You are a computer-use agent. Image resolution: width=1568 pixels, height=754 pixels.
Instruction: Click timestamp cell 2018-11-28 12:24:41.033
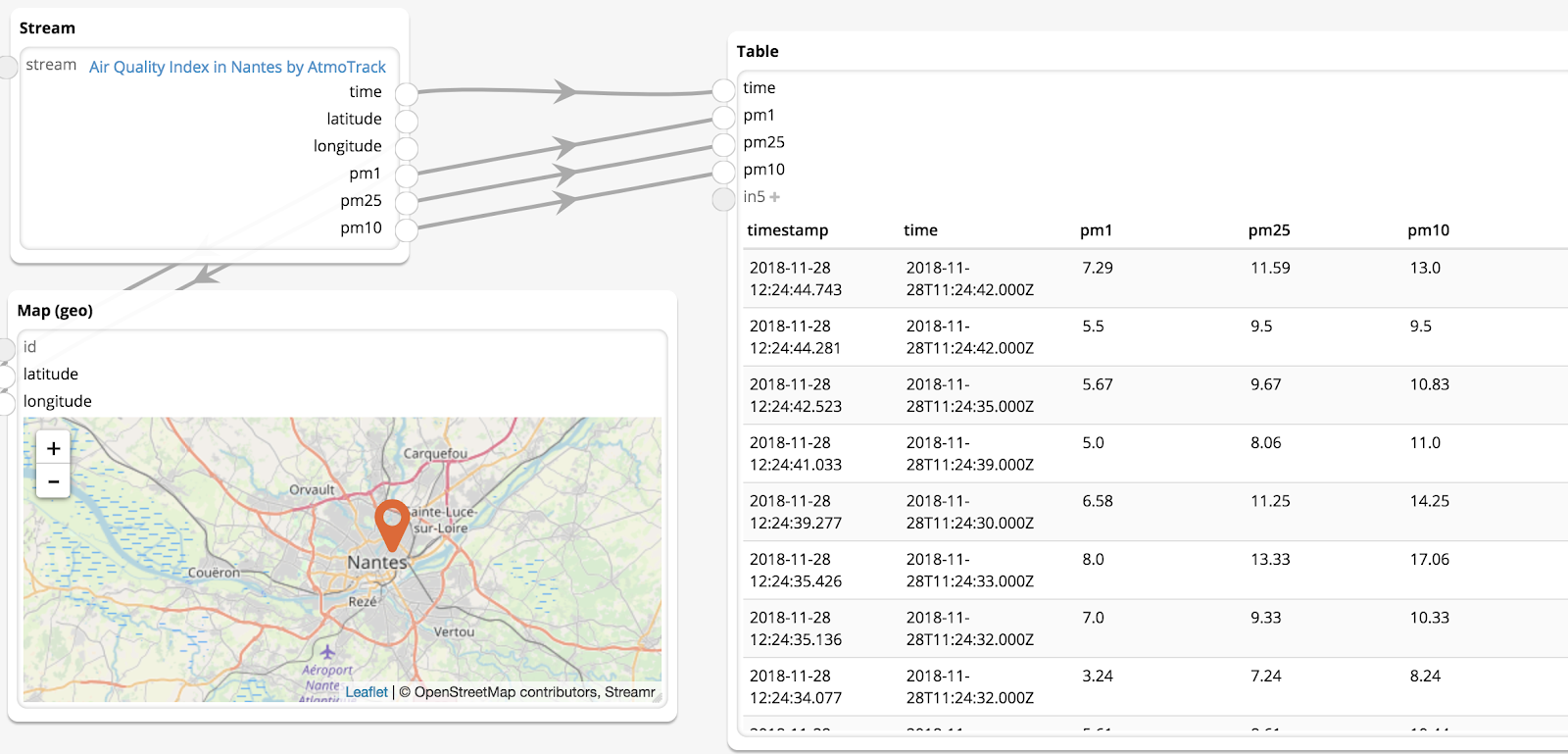click(796, 453)
